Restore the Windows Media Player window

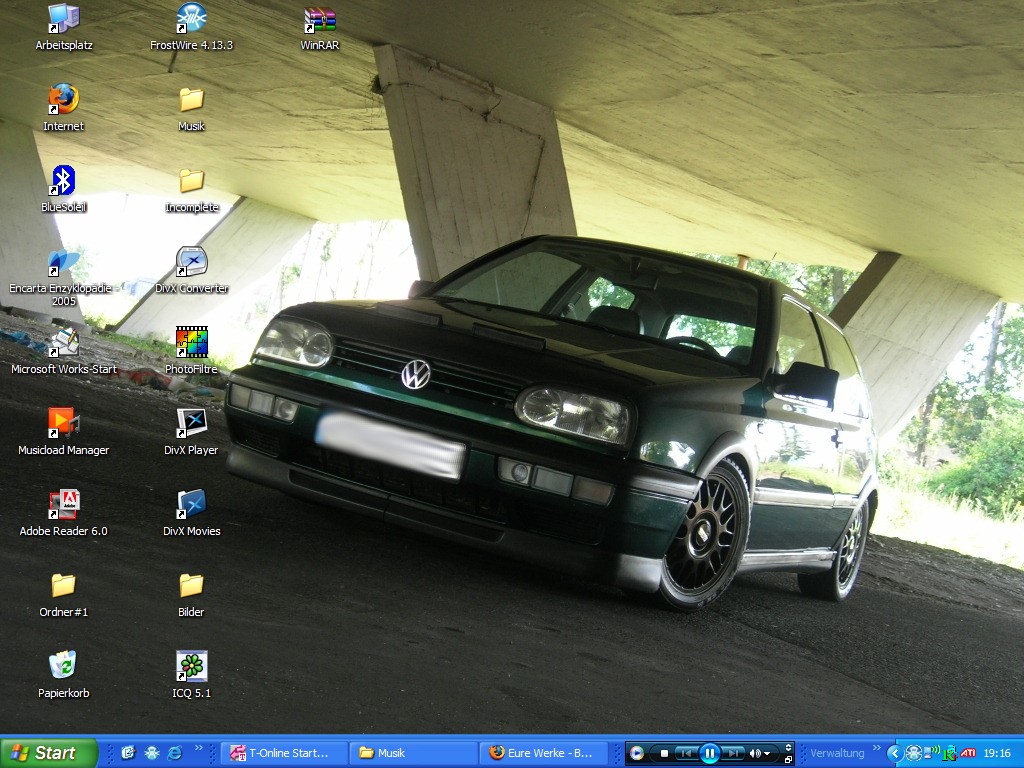[x=788, y=760]
